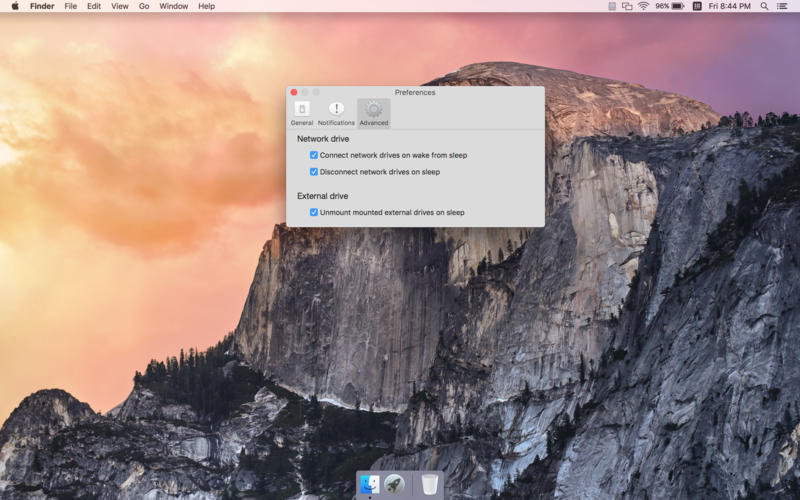
Task: Toggle Disconnect network drives on sleep checkbox
Action: pyautogui.click(x=314, y=172)
